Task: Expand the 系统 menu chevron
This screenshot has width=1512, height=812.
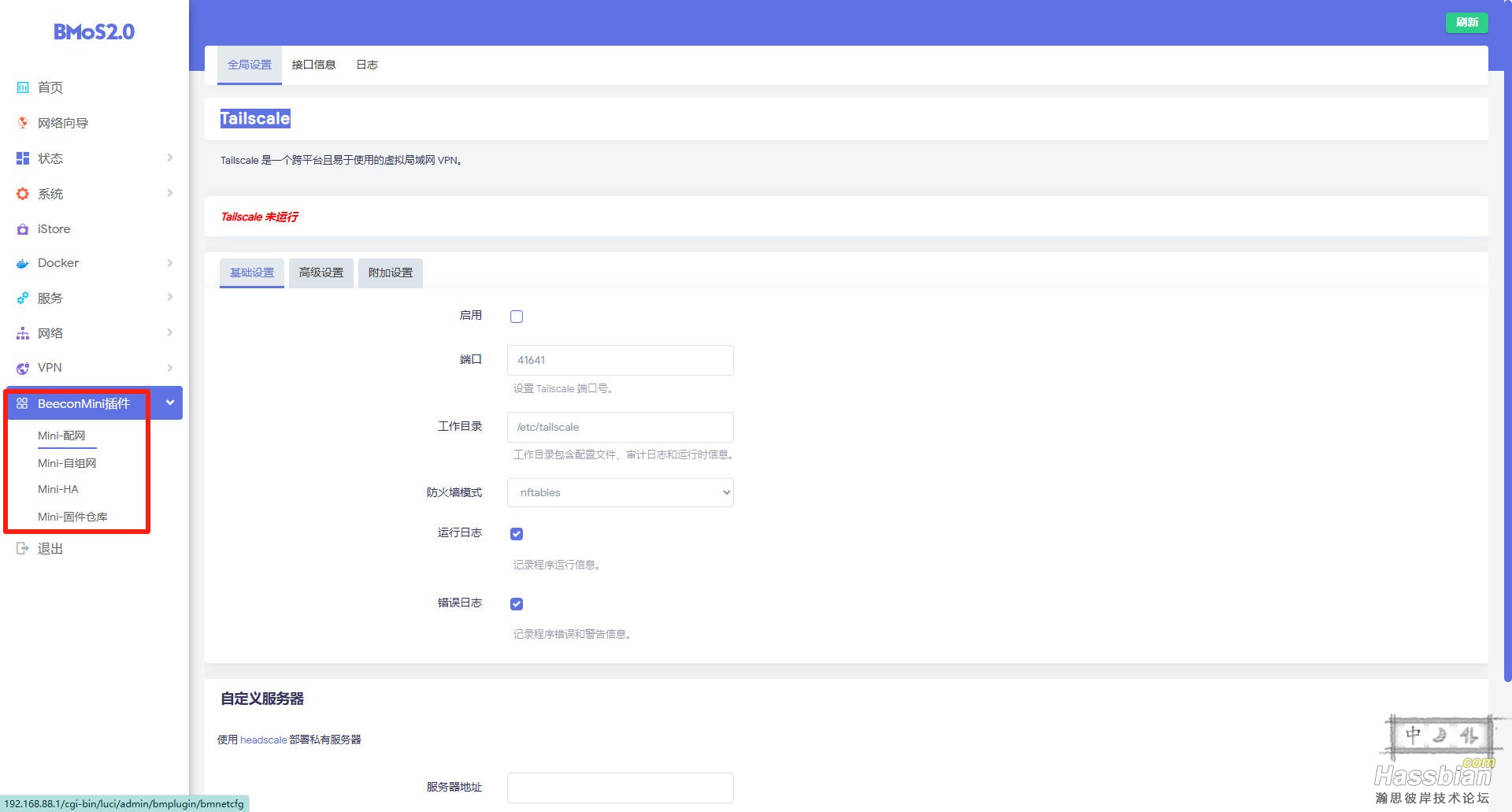Action: click(x=169, y=193)
